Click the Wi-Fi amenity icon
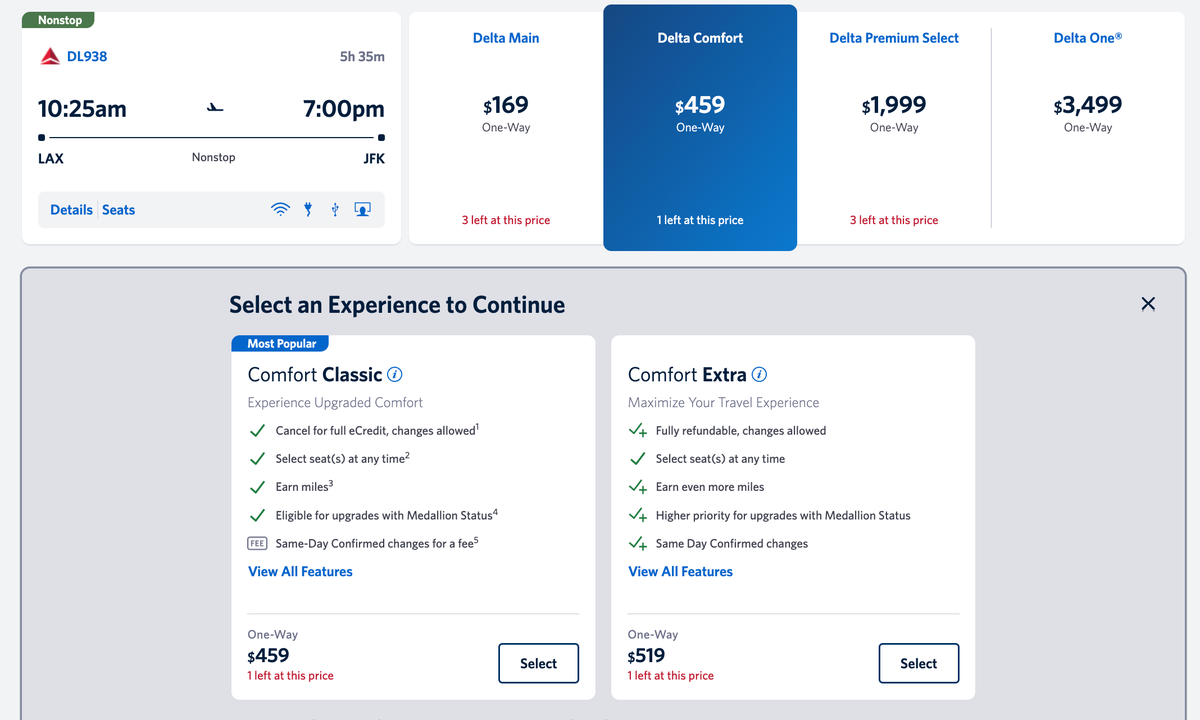This screenshot has width=1200, height=720. [280, 209]
